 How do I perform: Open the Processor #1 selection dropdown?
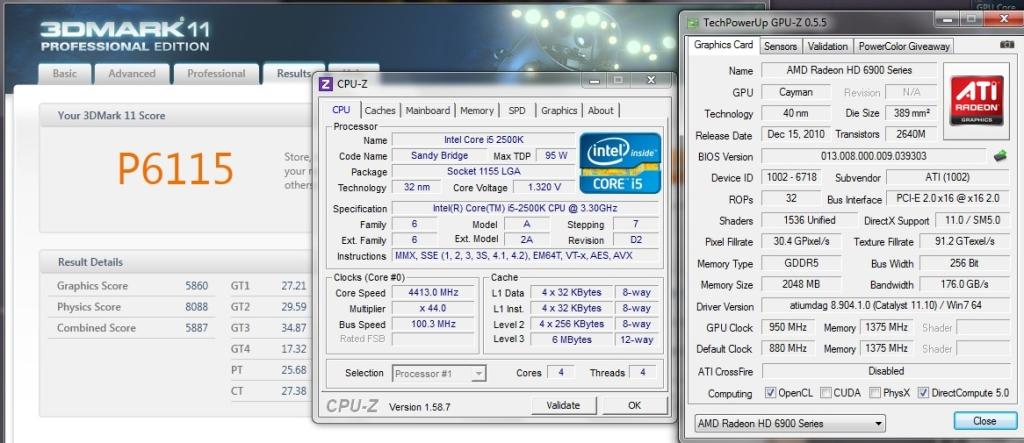pos(439,373)
